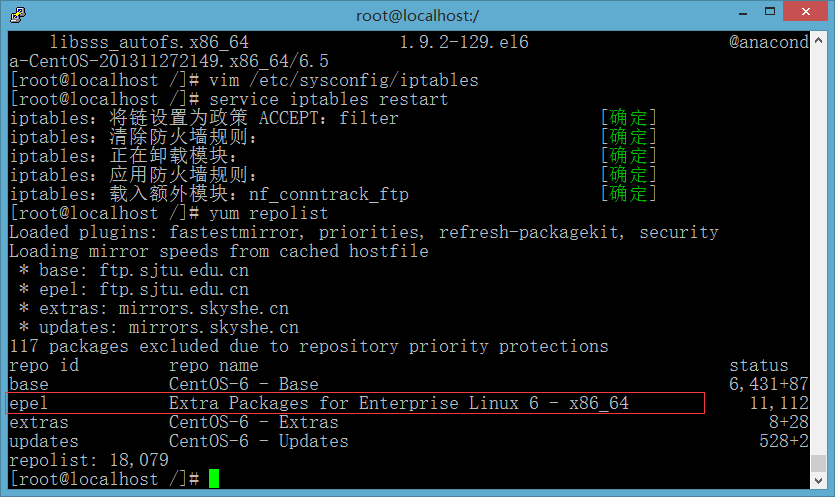This screenshot has height=497, width=835.
Task: Click the epel repository row
Action: pos(356,403)
